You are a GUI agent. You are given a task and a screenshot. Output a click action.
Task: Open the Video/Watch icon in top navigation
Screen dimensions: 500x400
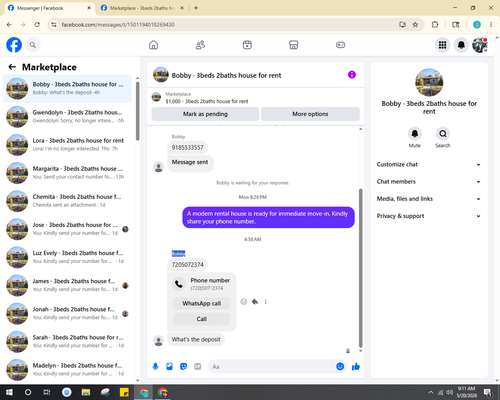(247, 45)
